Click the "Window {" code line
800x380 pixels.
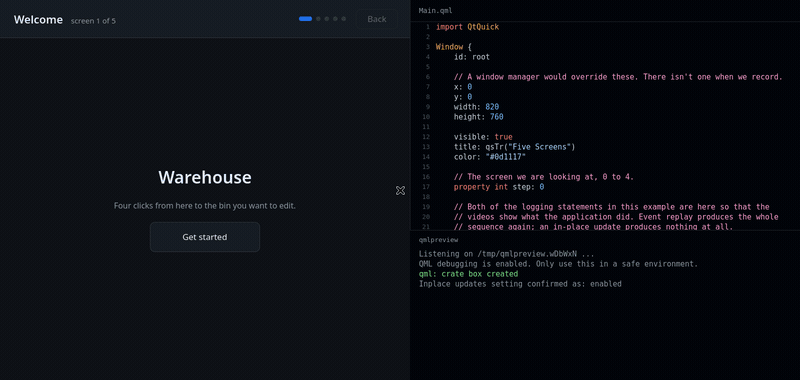click(454, 47)
